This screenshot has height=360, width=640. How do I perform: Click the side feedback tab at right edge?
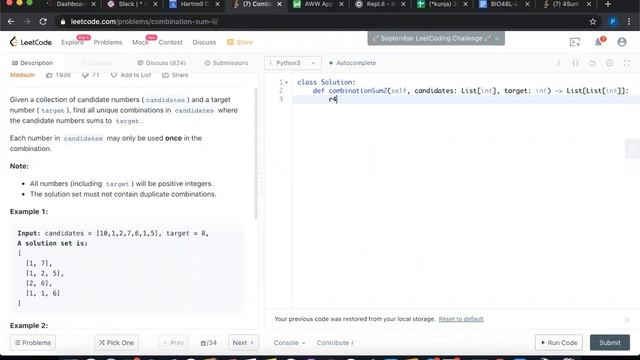point(632,149)
